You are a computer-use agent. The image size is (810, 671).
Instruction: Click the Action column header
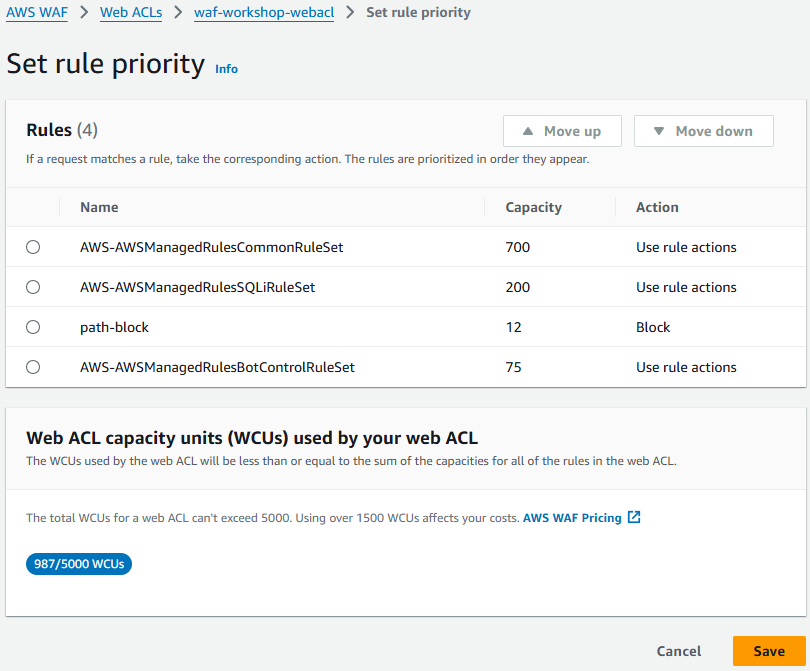pyautogui.click(x=657, y=207)
